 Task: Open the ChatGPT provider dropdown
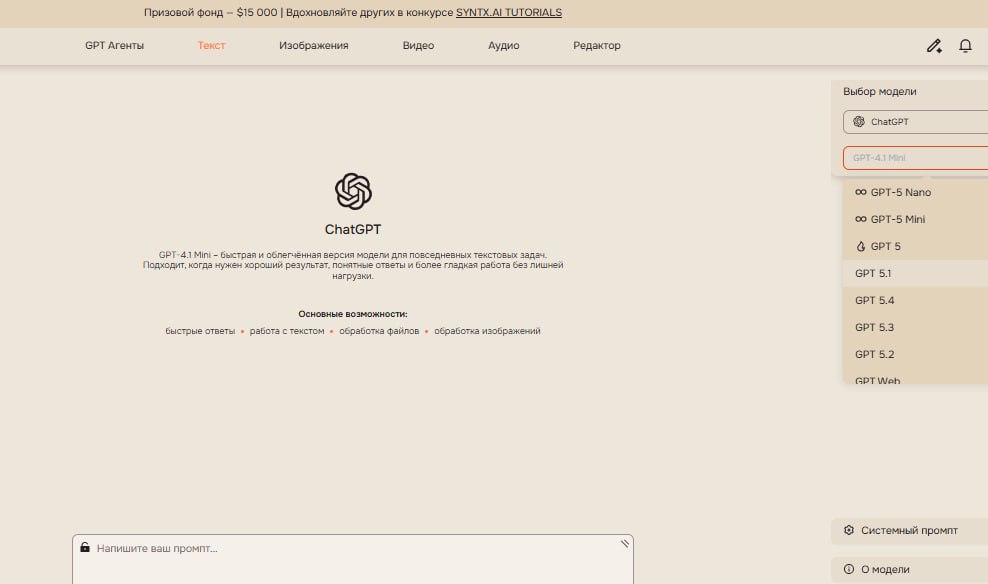(916, 122)
